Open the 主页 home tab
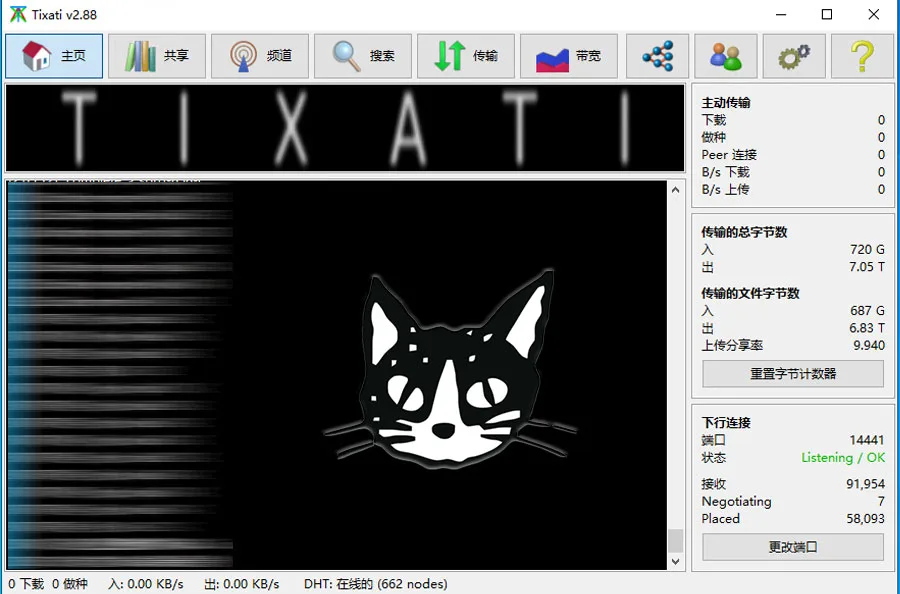Screen dimensions: 900x594 (54, 56)
